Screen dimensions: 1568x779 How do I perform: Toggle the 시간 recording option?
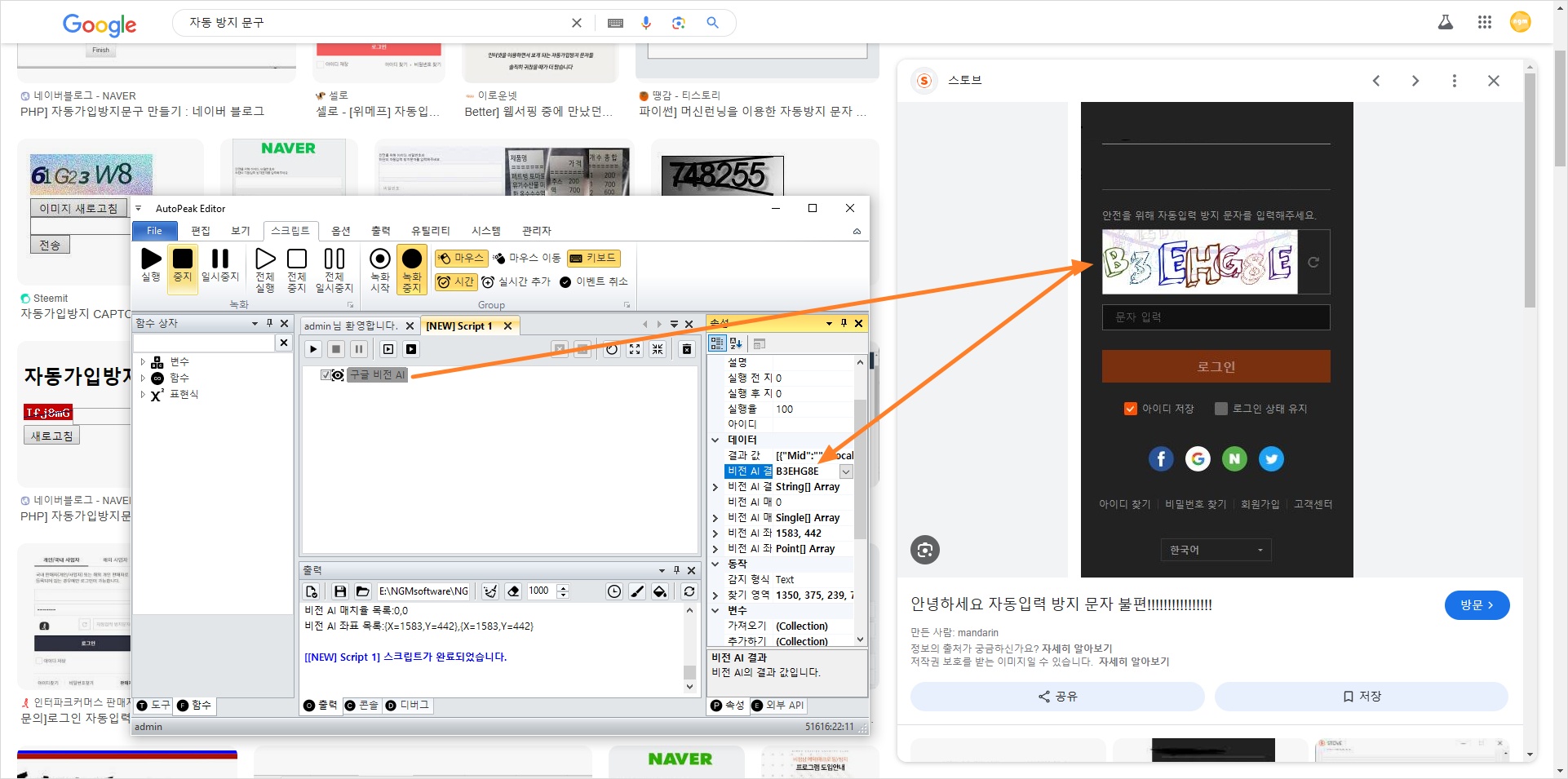click(456, 281)
